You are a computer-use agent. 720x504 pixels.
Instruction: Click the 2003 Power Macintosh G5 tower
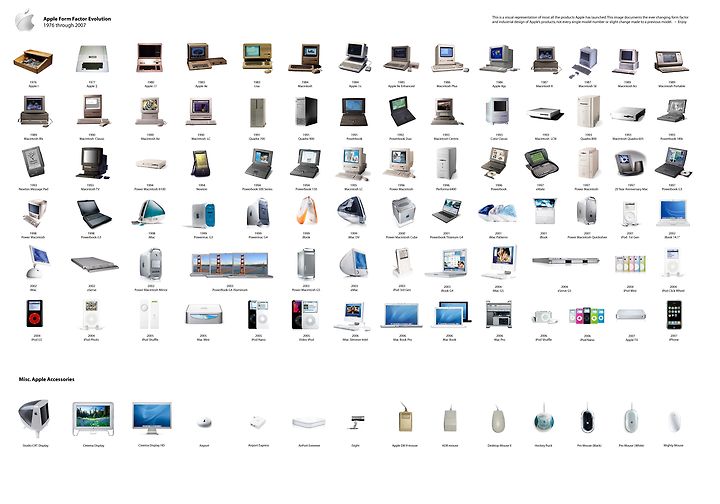pyautogui.click(x=306, y=263)
